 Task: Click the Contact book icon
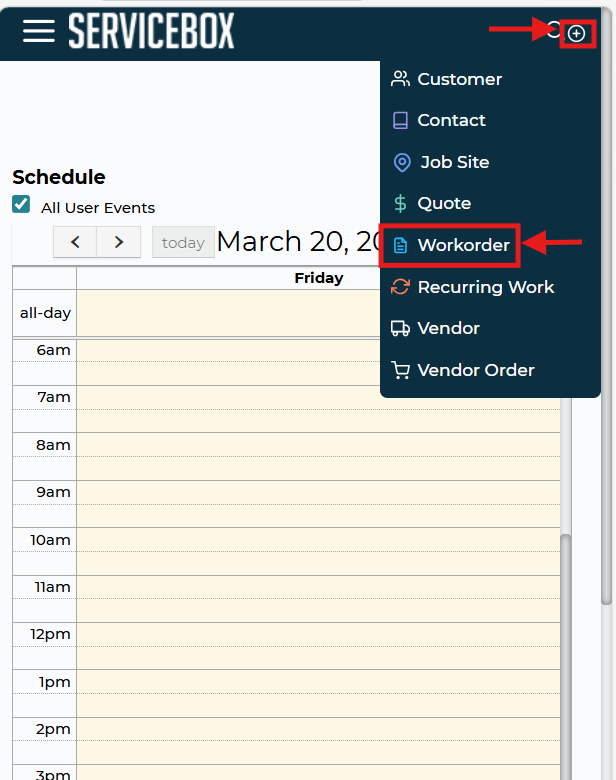coord(401,120)
